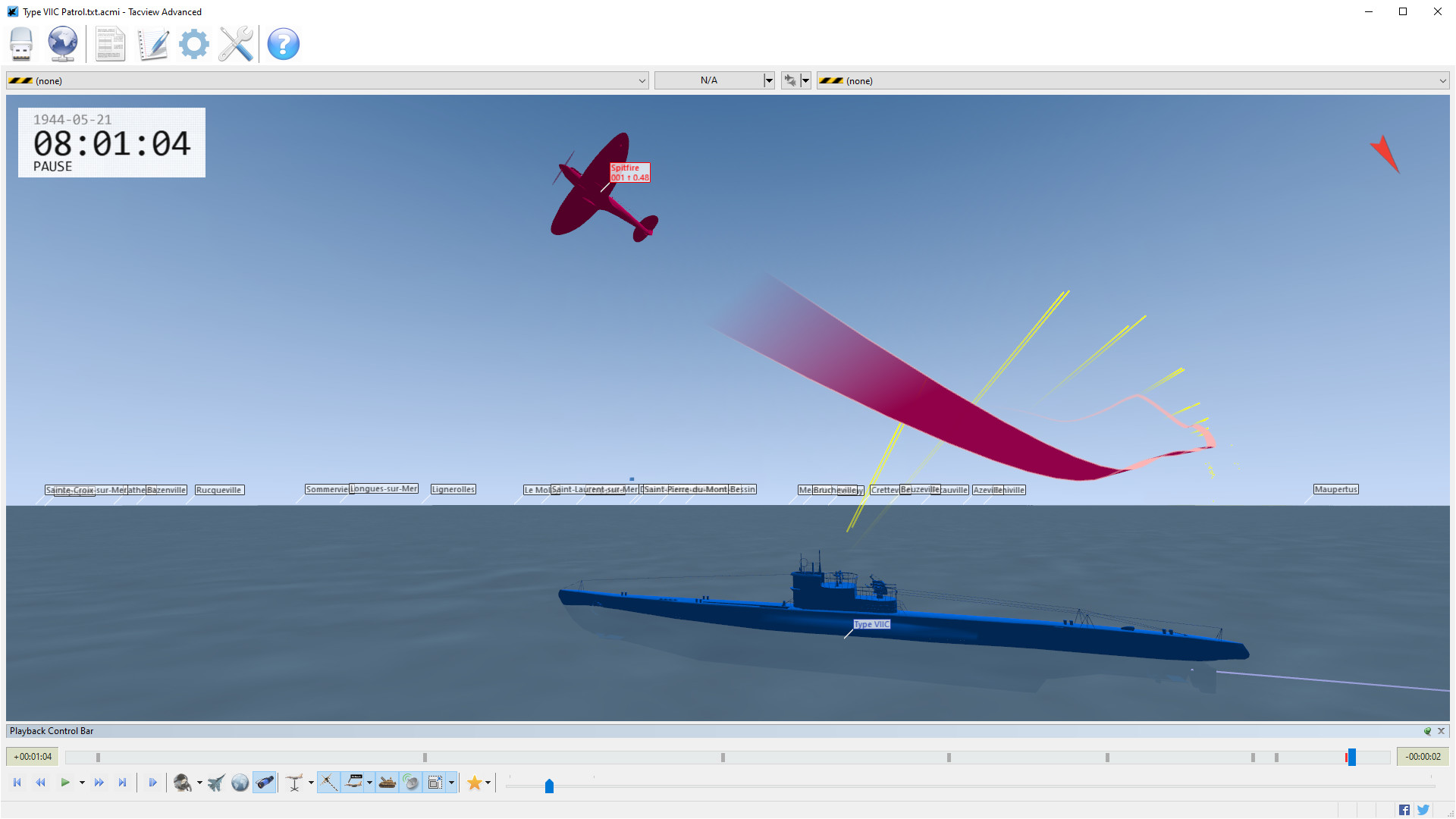Open the notes editor icon
The image size is (1456, 819).
point(153,44)
